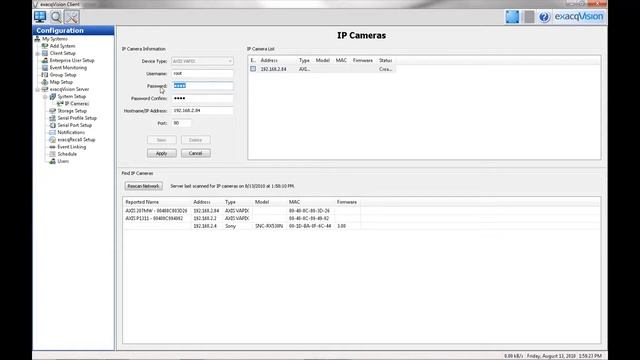640x360 pixels.
Task: Open Client Setup in the tree
Action: coord(62,53)
